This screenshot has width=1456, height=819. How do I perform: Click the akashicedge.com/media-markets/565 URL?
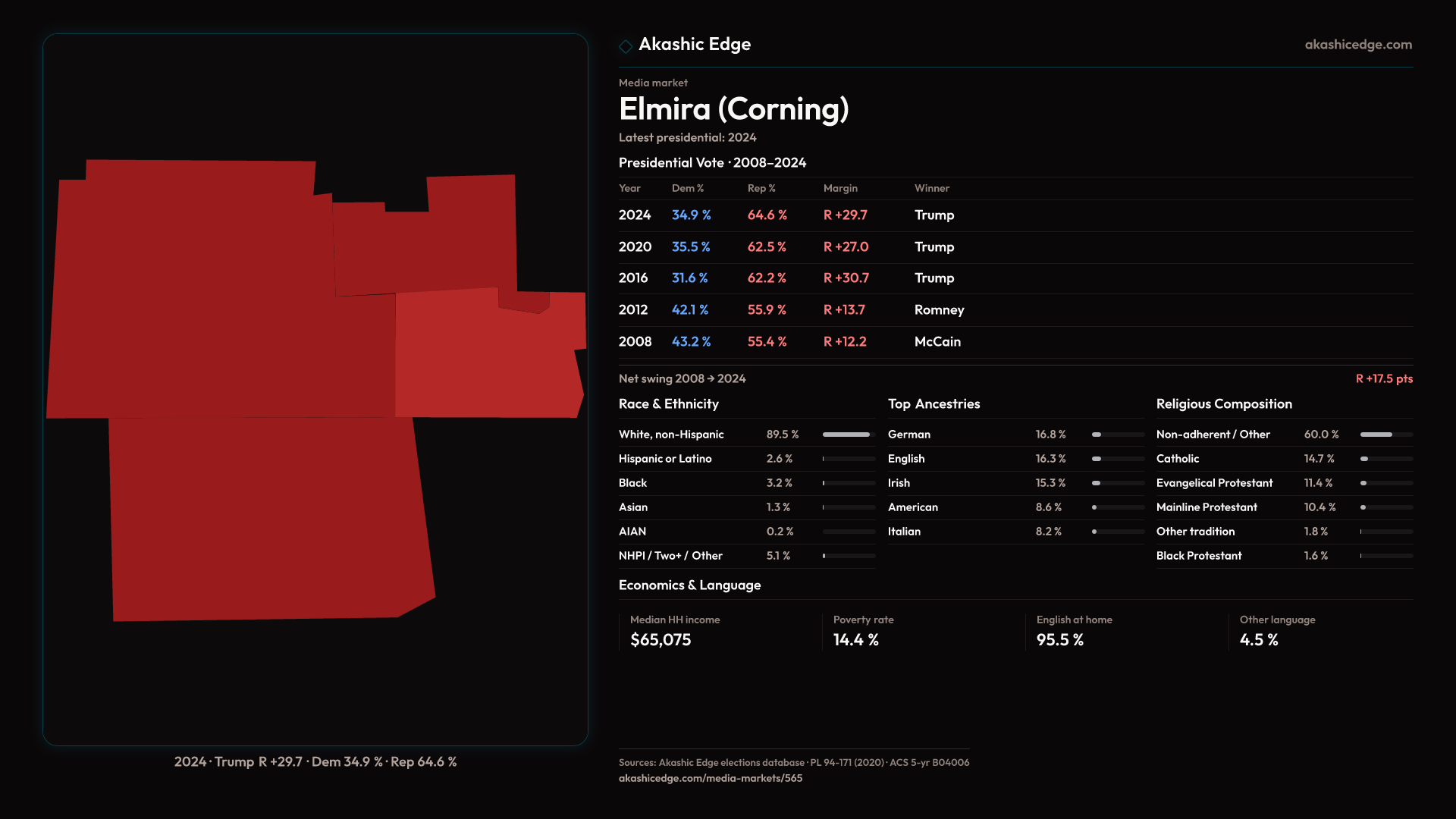click(710, 778)
